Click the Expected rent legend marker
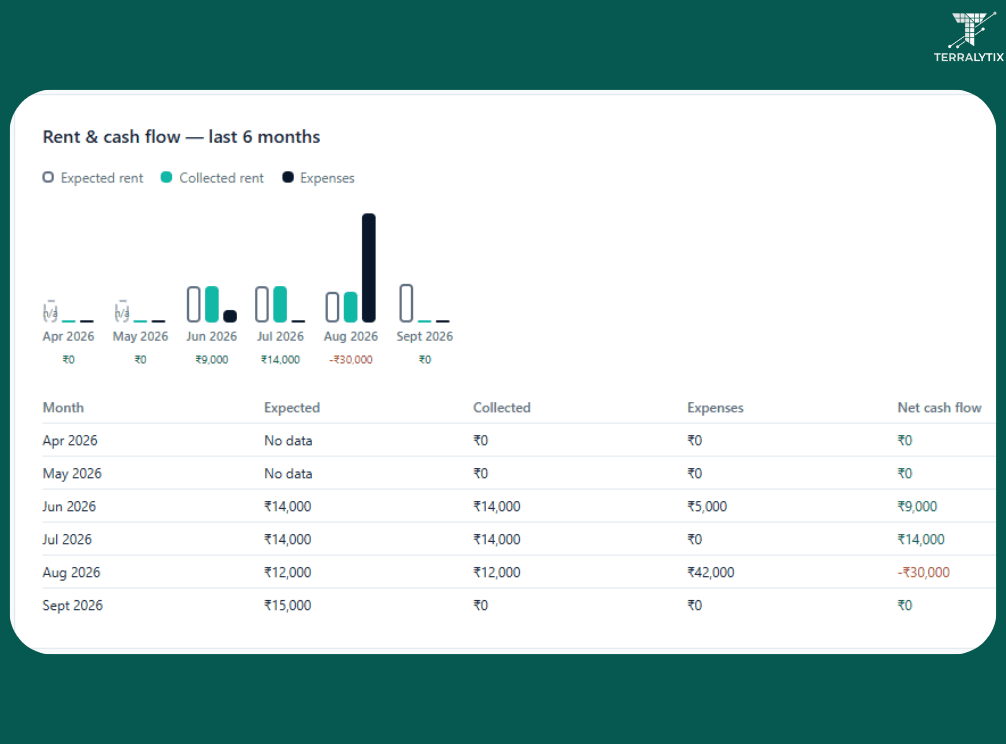This screenshot has width=1006, height=744. click(48, 177)
